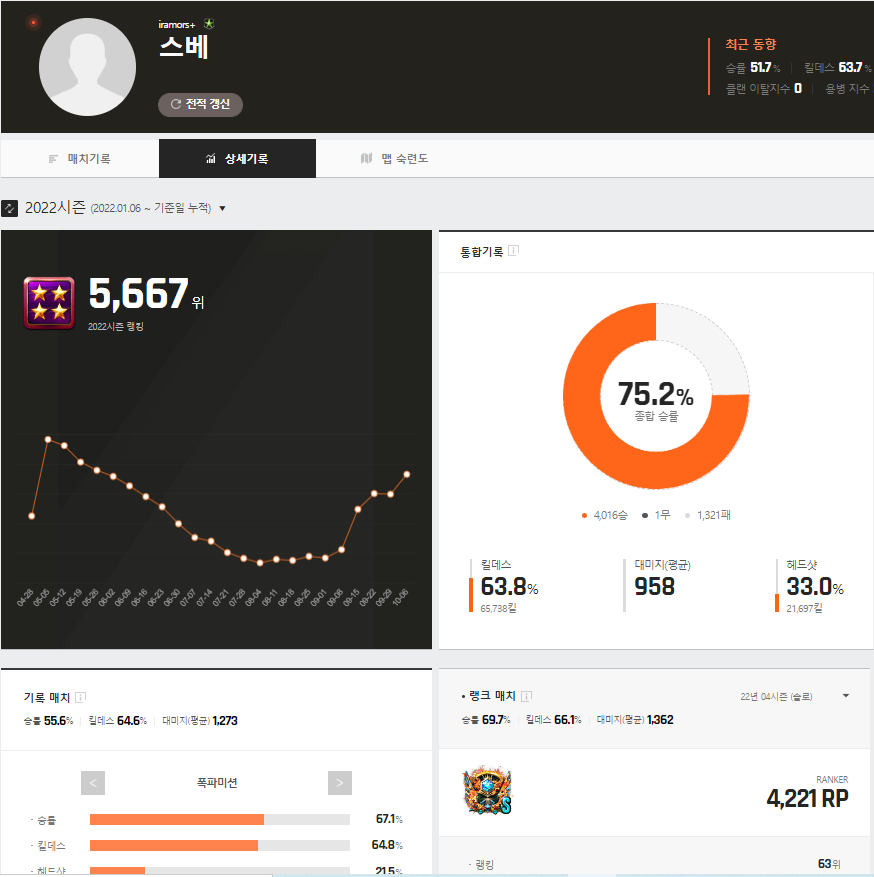
Task: Go to previous game mode with left arrow
Action: 92,783
